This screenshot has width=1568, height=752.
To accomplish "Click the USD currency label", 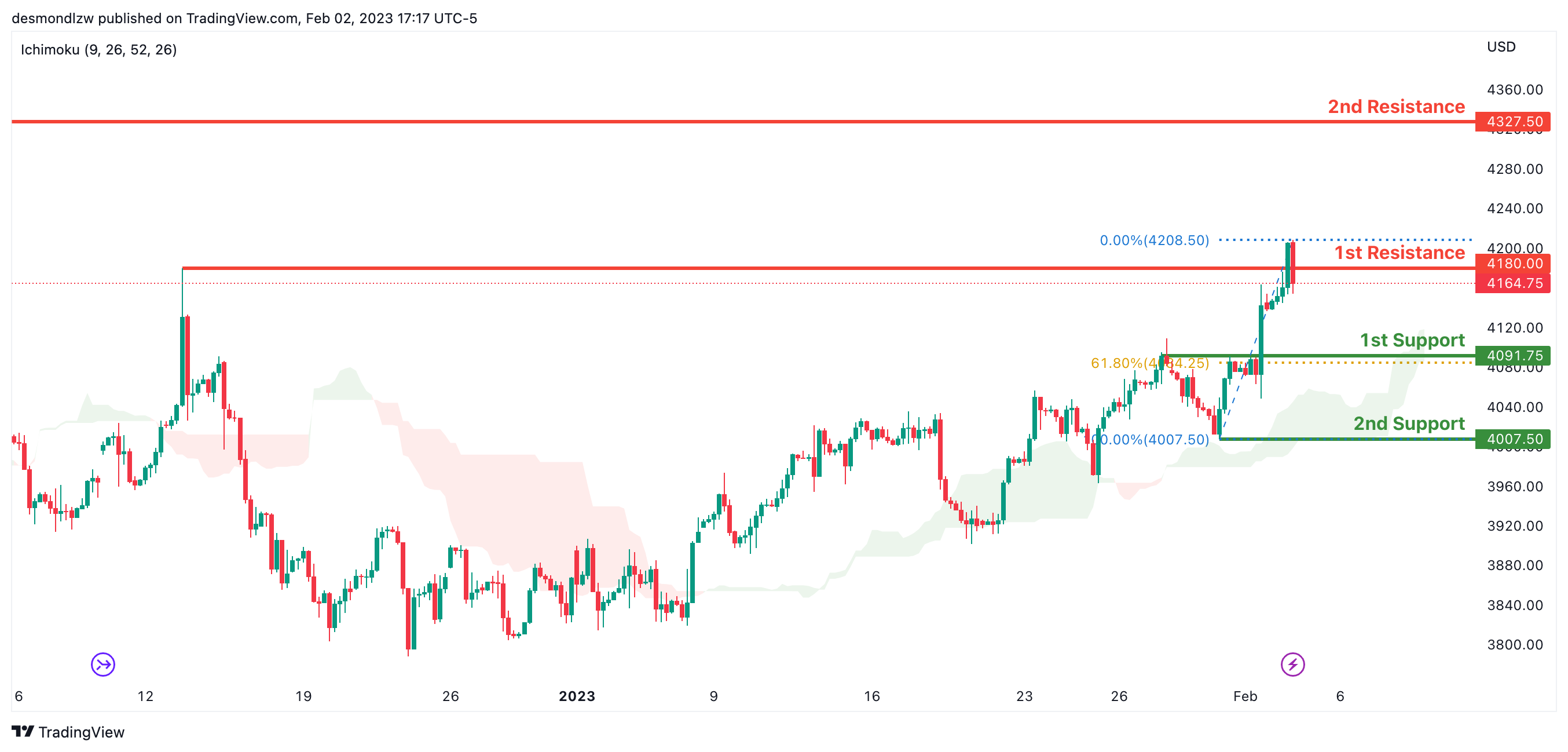I will [1501, 47].
